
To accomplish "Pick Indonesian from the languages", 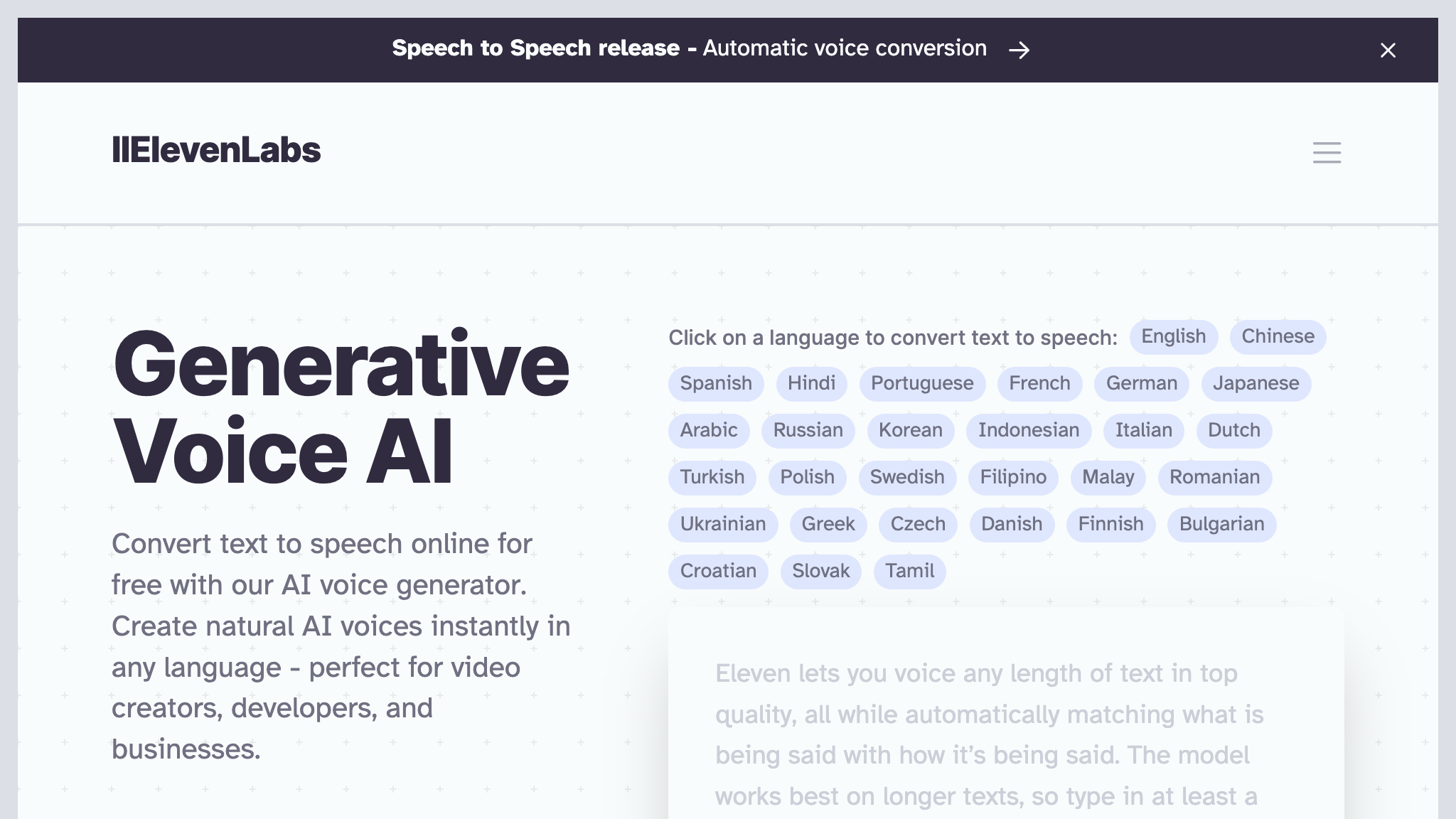I will [x=1028, y=430].
